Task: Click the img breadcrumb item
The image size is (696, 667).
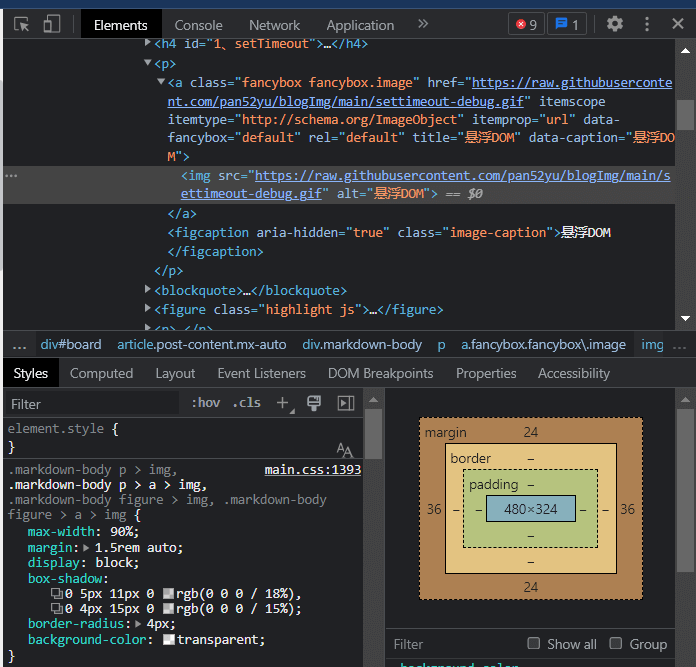Action: pos(652,345)
